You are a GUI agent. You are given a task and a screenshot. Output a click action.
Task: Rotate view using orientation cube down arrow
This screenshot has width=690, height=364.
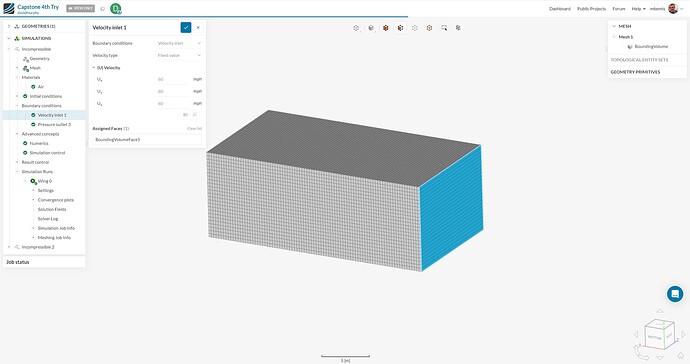point(660,357)
